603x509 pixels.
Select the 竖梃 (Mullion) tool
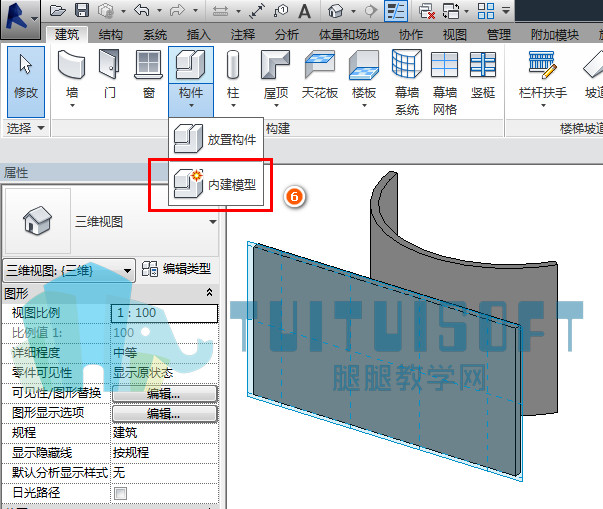483,75
